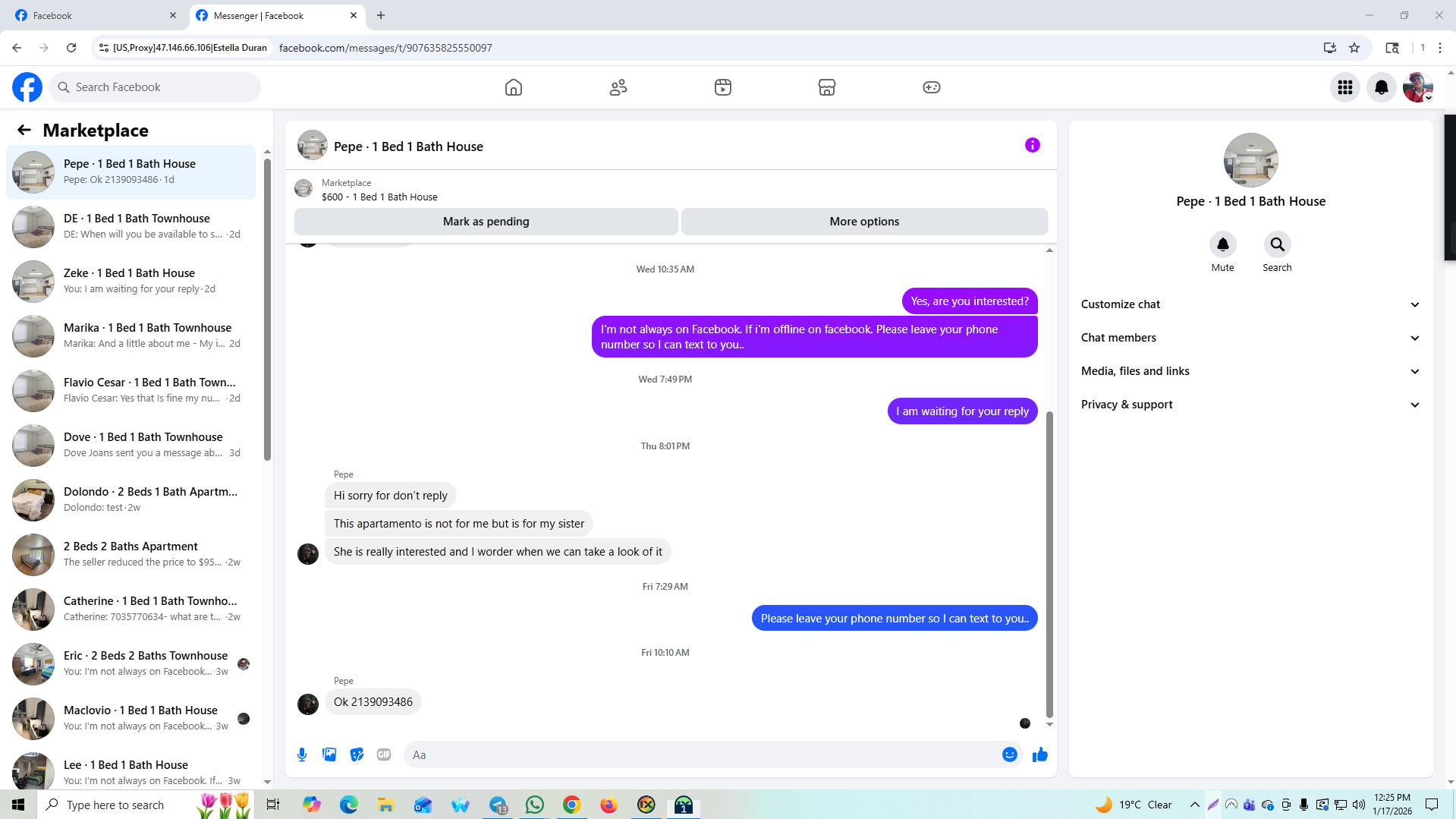Search in conversation with magnifier icon

[1278, 244]
